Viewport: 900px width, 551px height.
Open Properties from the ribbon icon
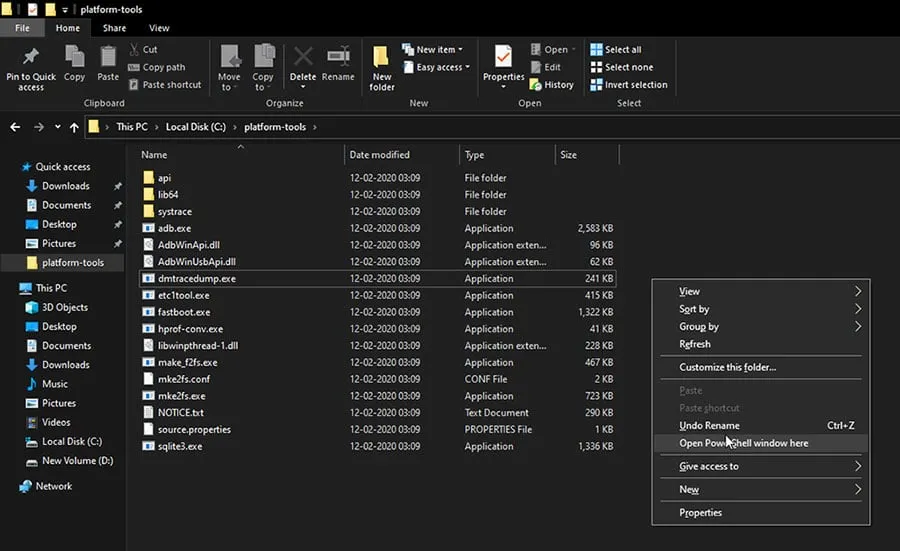503,58
